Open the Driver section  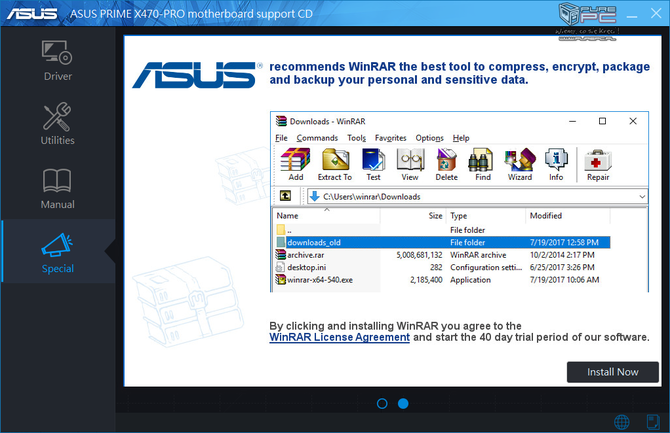click(x=58, y=61)
